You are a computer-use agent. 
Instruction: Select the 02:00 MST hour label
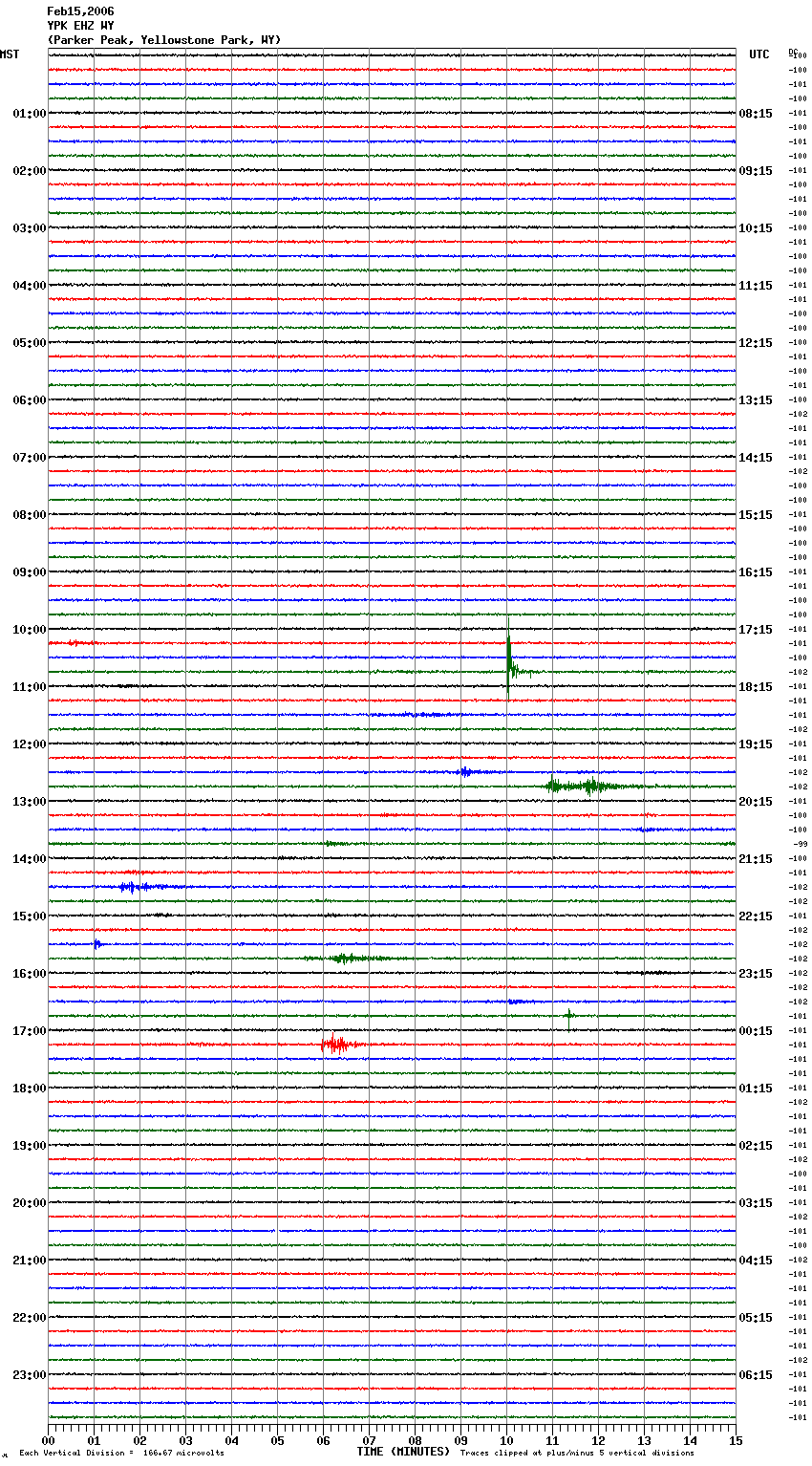click(30, 171)
